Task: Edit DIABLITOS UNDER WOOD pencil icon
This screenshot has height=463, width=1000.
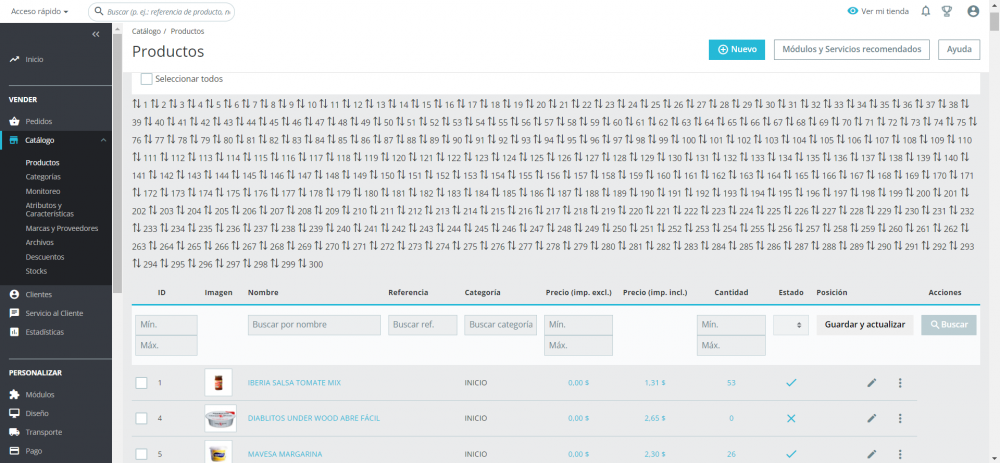Action: [872, 418]
